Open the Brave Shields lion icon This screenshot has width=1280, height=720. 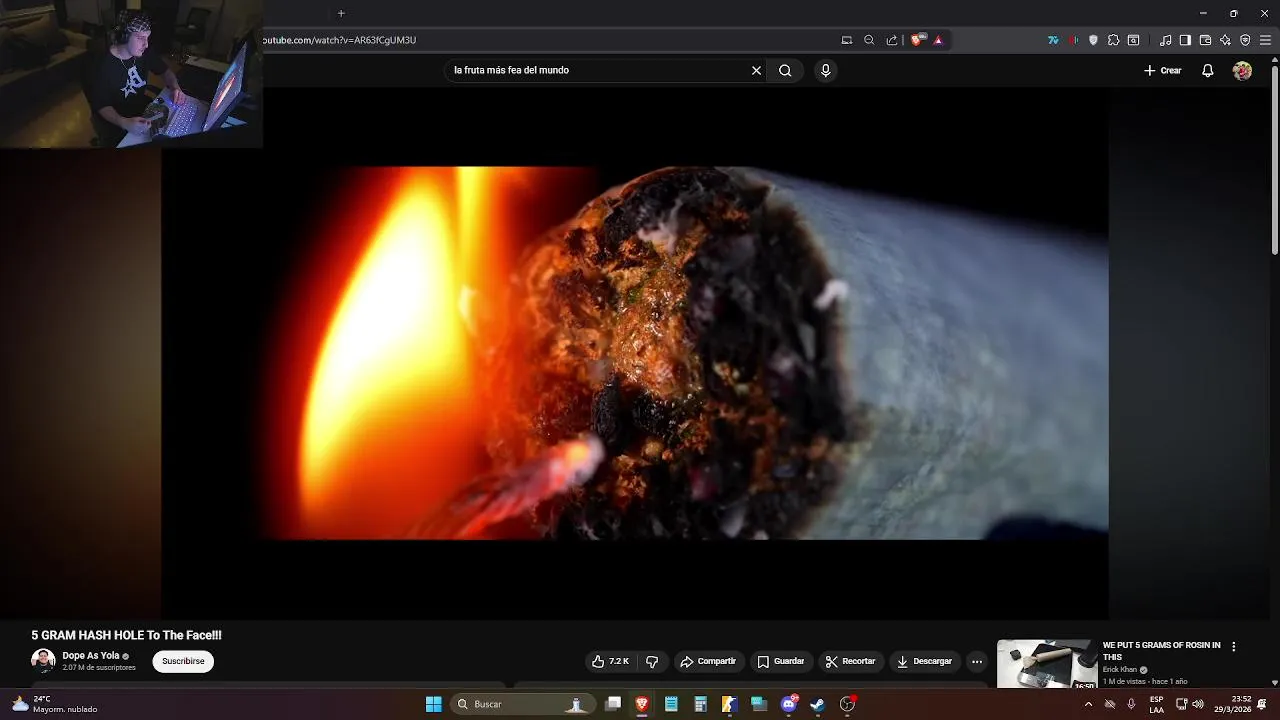pos(917,40)
